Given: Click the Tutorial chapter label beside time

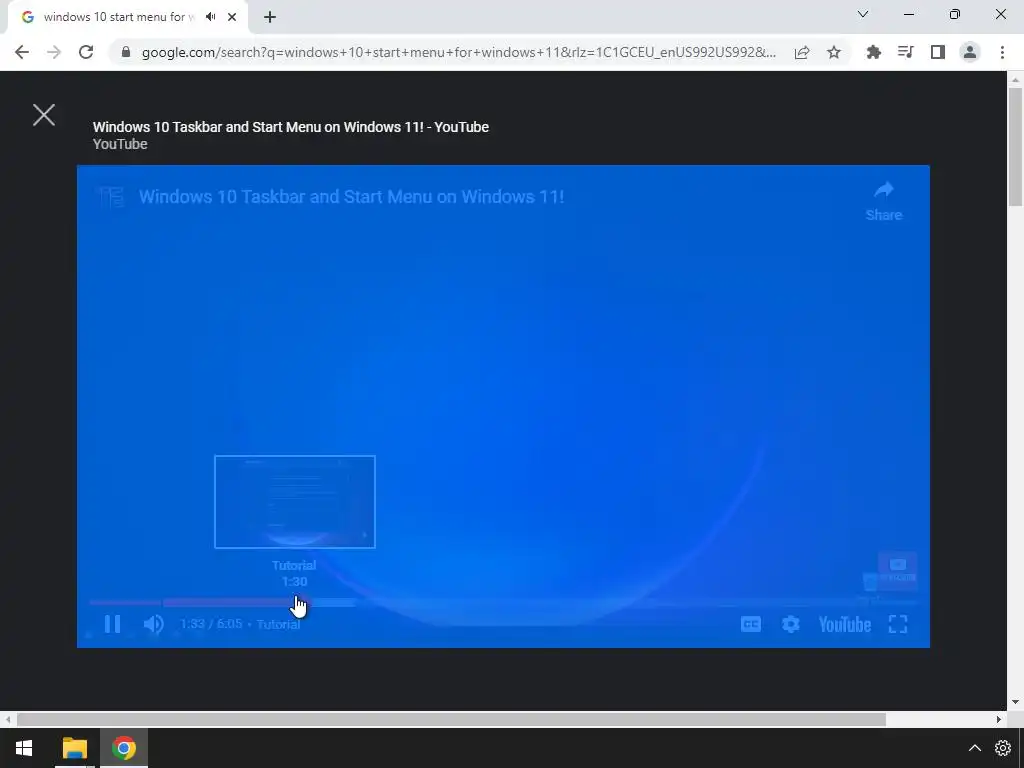Looking at the screenshot, I should [278, 624].
